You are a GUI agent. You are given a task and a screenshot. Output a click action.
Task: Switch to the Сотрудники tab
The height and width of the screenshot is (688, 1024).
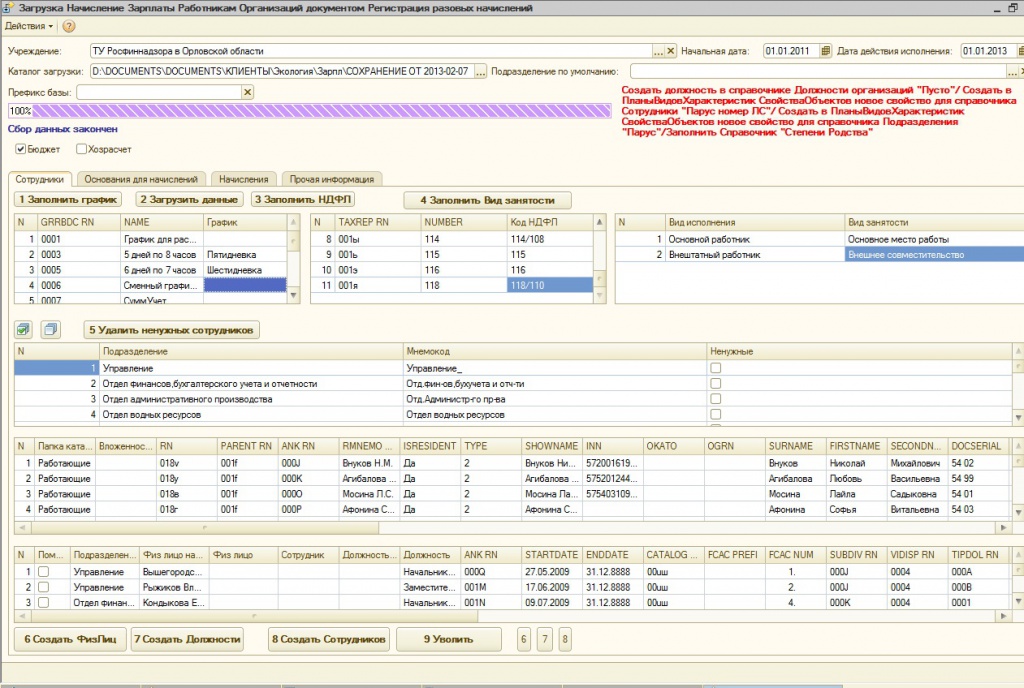pos(40,179)
